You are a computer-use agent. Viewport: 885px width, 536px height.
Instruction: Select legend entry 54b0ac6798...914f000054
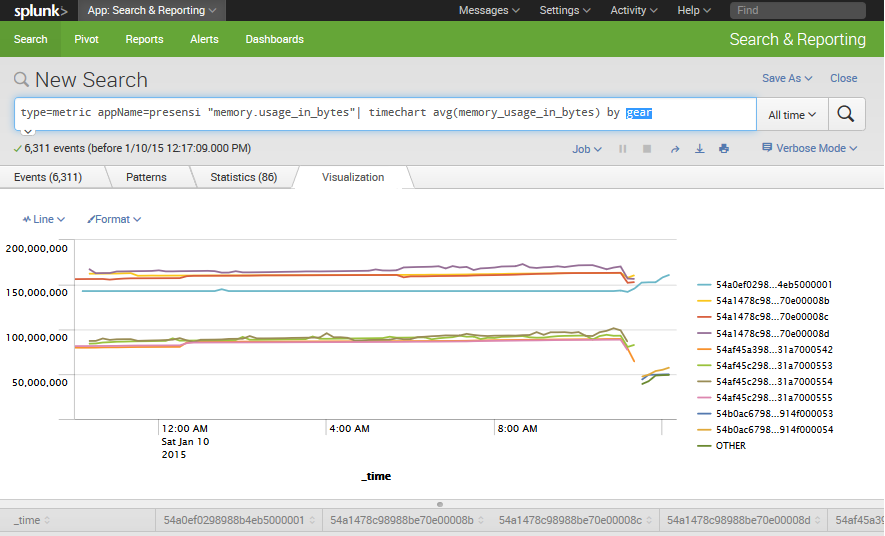pyautogui.click(x=765, y=429)
